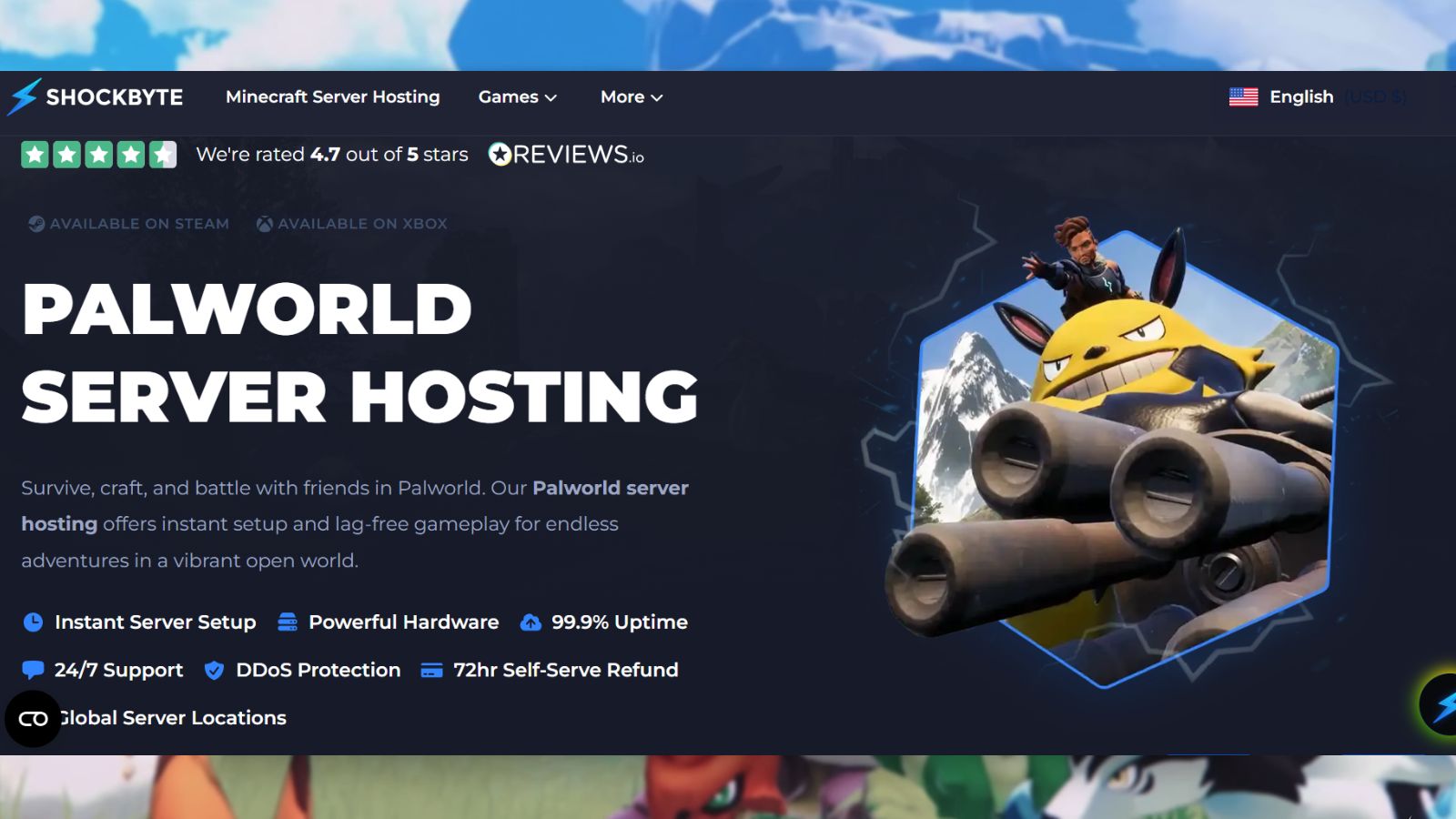The height and width of the screenshot is (819, 1456).
Task: Click the REVIEWS.io star logo
Action: pyautogui.click(x=499, y=155)
